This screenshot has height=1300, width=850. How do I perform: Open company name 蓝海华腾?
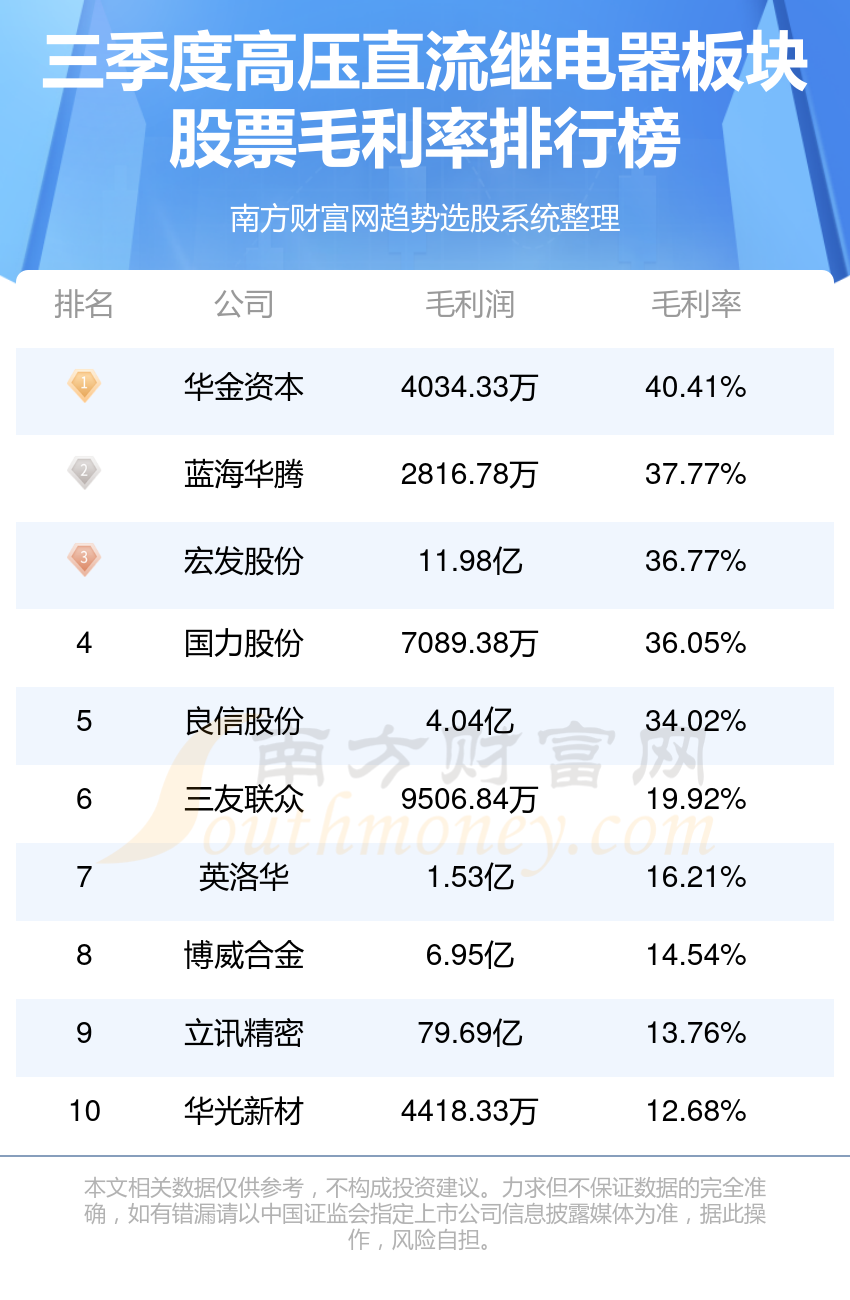click(x=244, y=474)
